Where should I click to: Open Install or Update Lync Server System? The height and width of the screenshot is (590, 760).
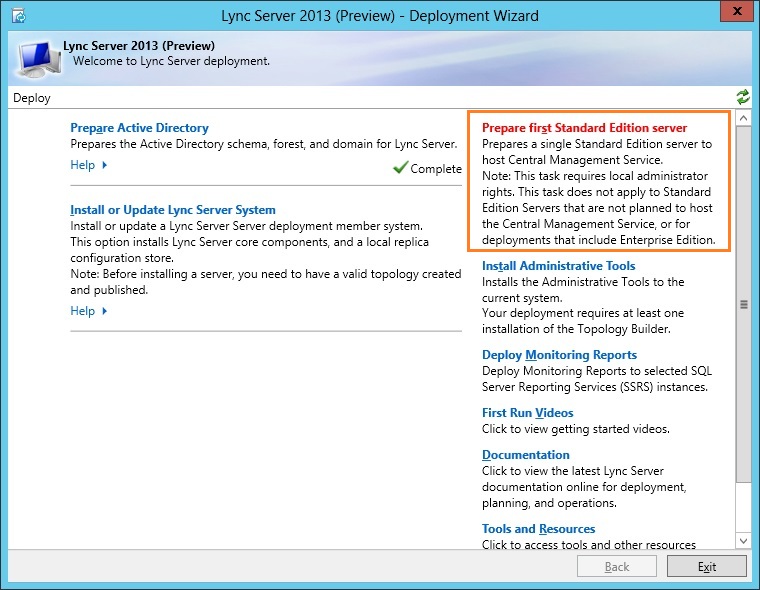tap(173, 210)
